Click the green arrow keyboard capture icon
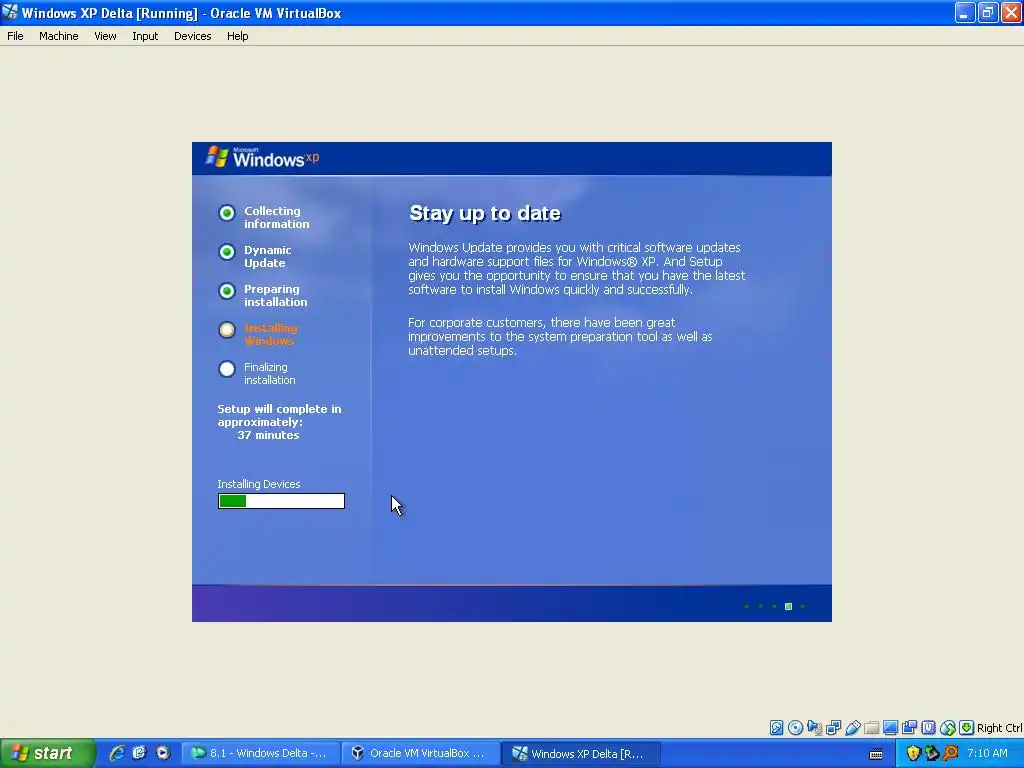 click(967, 728)
